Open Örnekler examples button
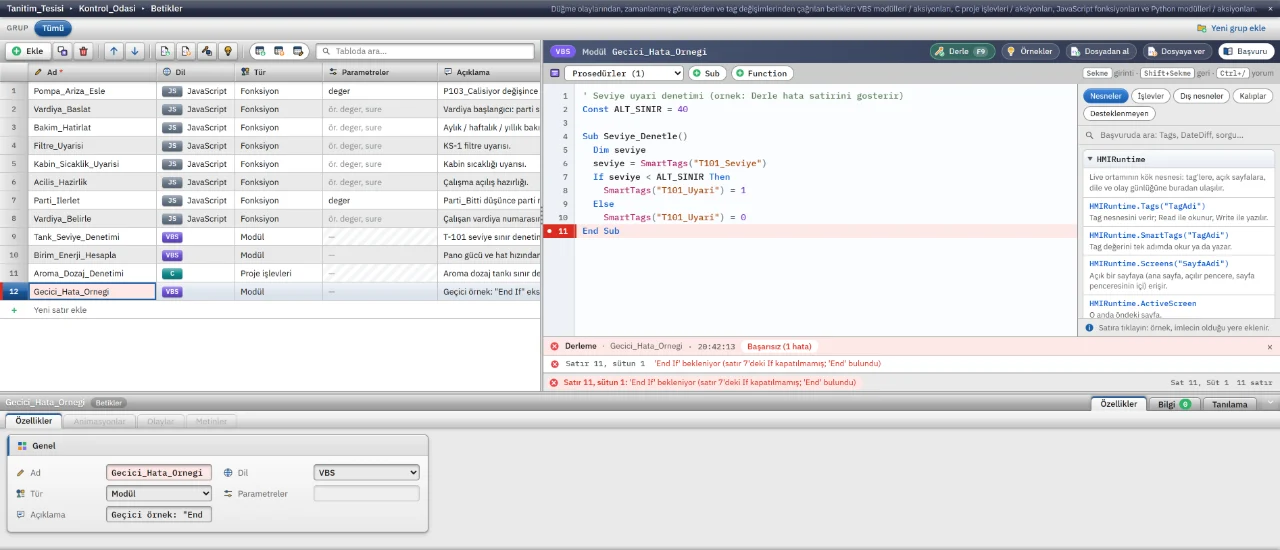The image size is (1280, 550). click(1029, 51)
